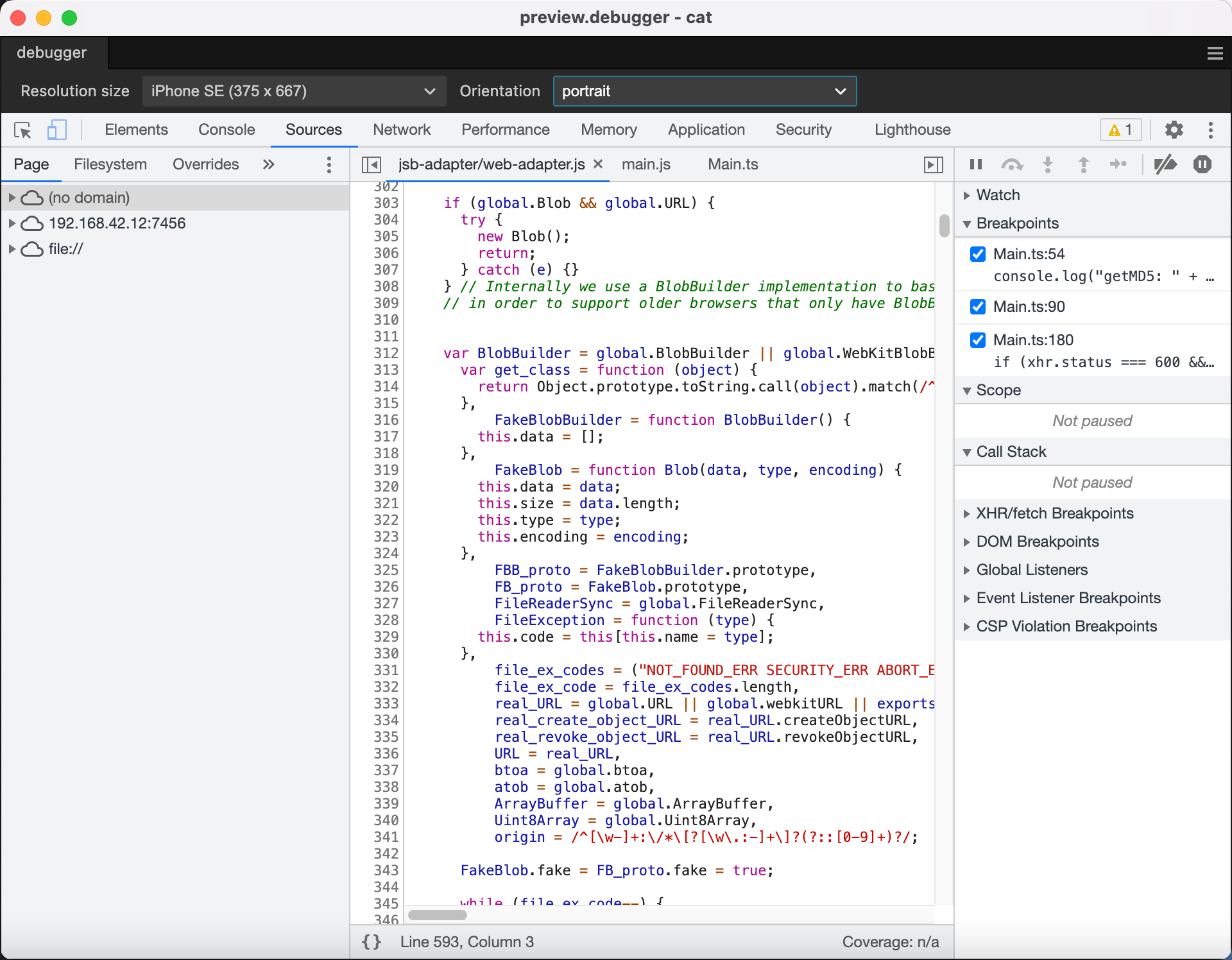Toggle the Main.ts:180 breakpoint checkbox
This screenshot has height=960, width=1232.
[x=978, y=340]
